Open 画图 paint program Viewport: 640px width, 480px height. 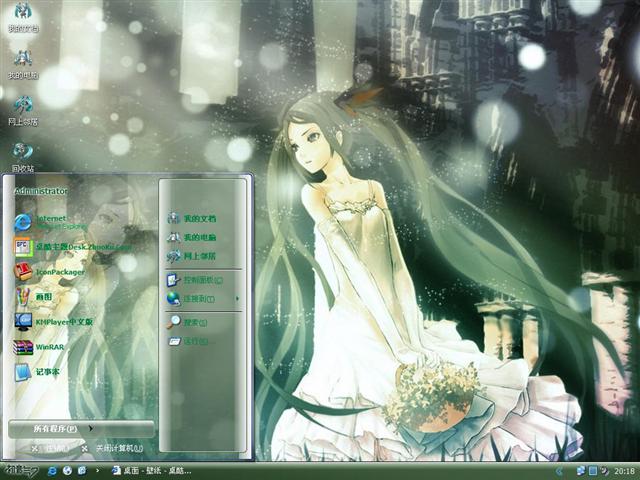tap(33, 297)
